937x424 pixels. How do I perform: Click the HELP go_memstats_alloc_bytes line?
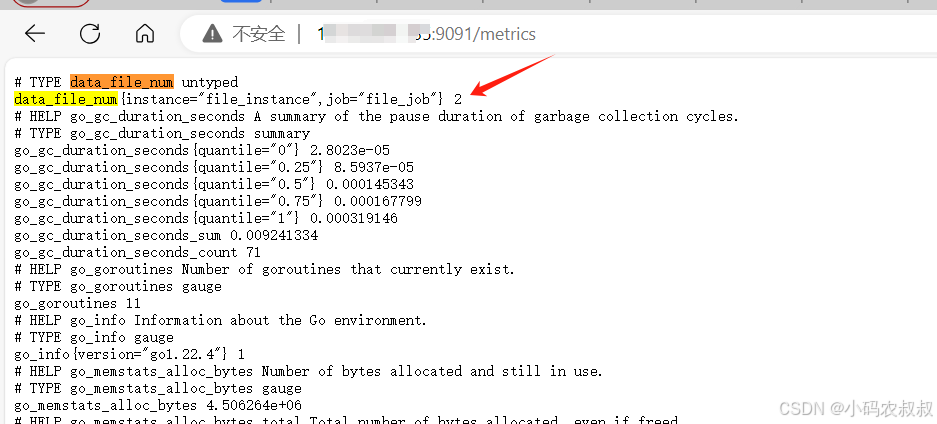pyautogui.click(x=308, y=371)
